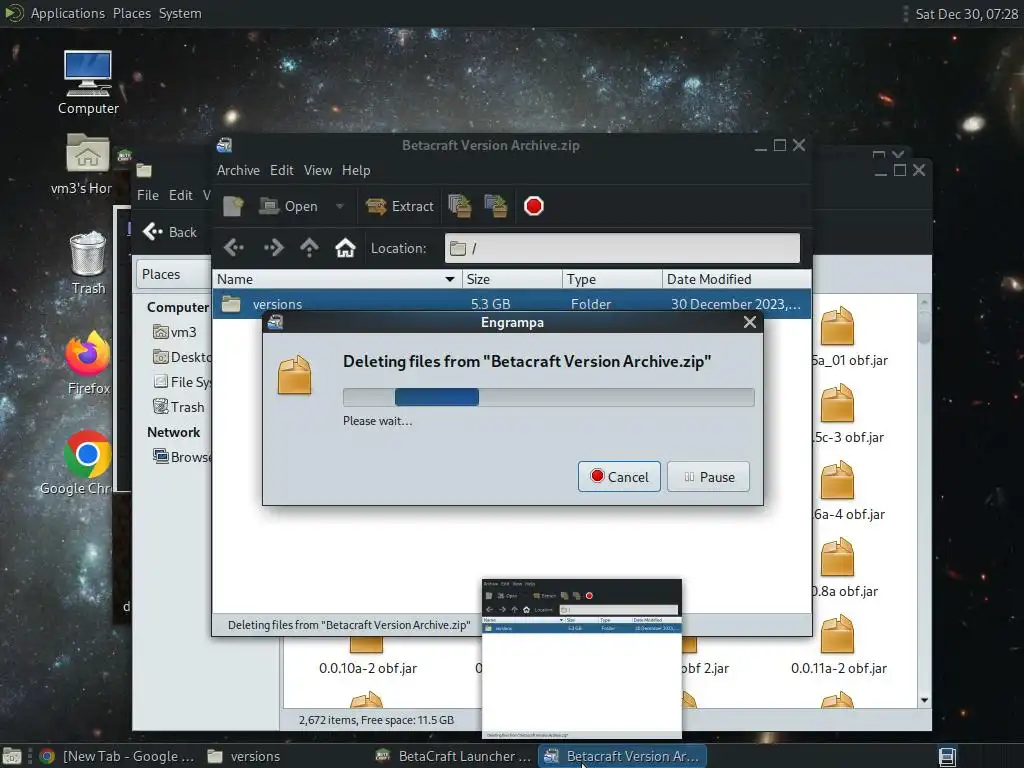This screenshot has height=768, width=1024.
Task: Select the versions folder row
Action: (x=511, y=304)
